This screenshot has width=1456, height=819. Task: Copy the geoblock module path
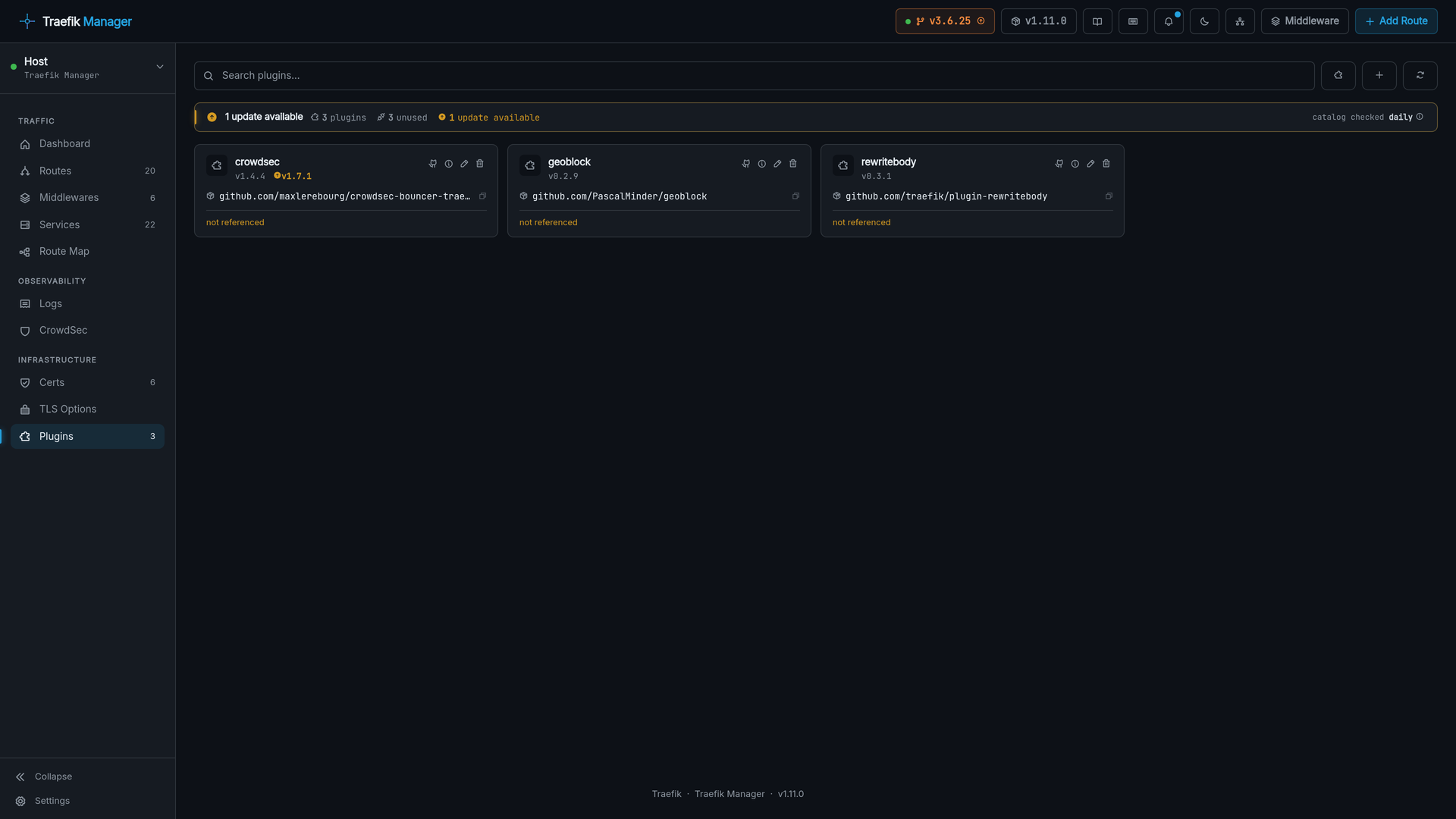(795, 196)
